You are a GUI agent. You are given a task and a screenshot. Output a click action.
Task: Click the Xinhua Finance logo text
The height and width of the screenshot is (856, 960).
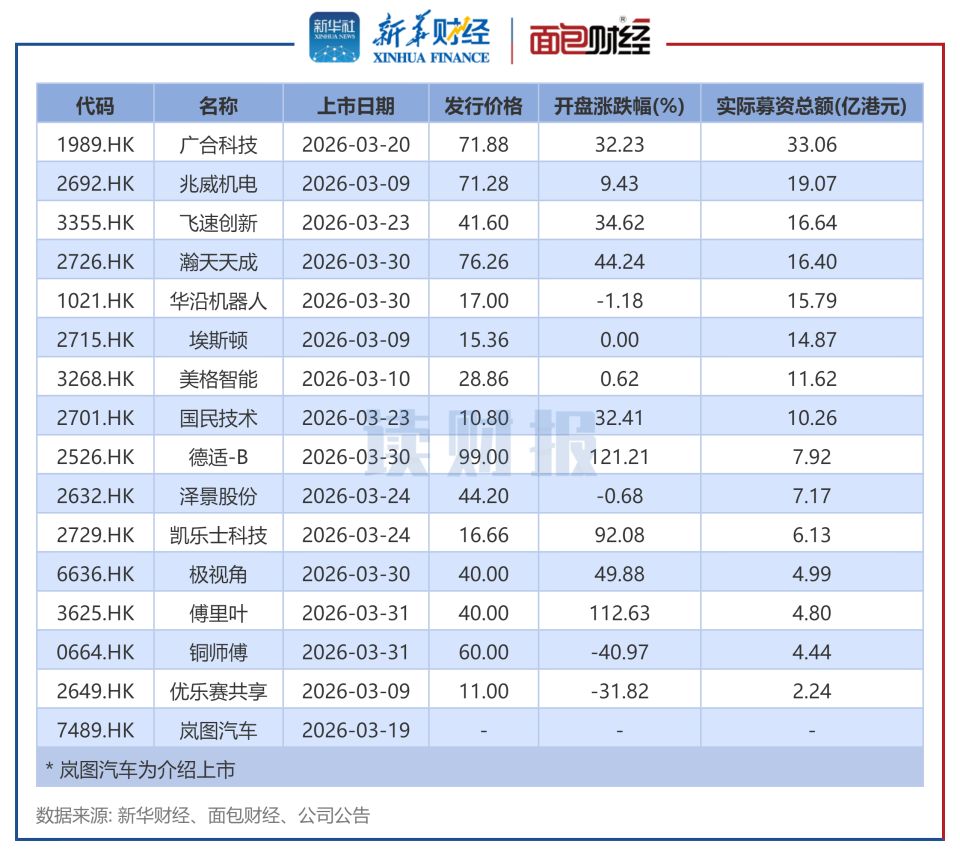click(x=431, y=37)
